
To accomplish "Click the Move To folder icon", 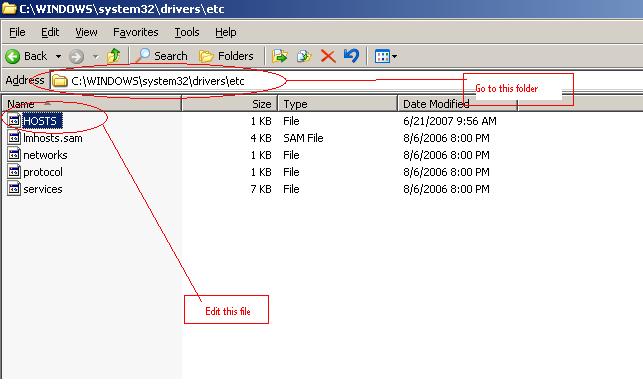I will click(280, 56).
